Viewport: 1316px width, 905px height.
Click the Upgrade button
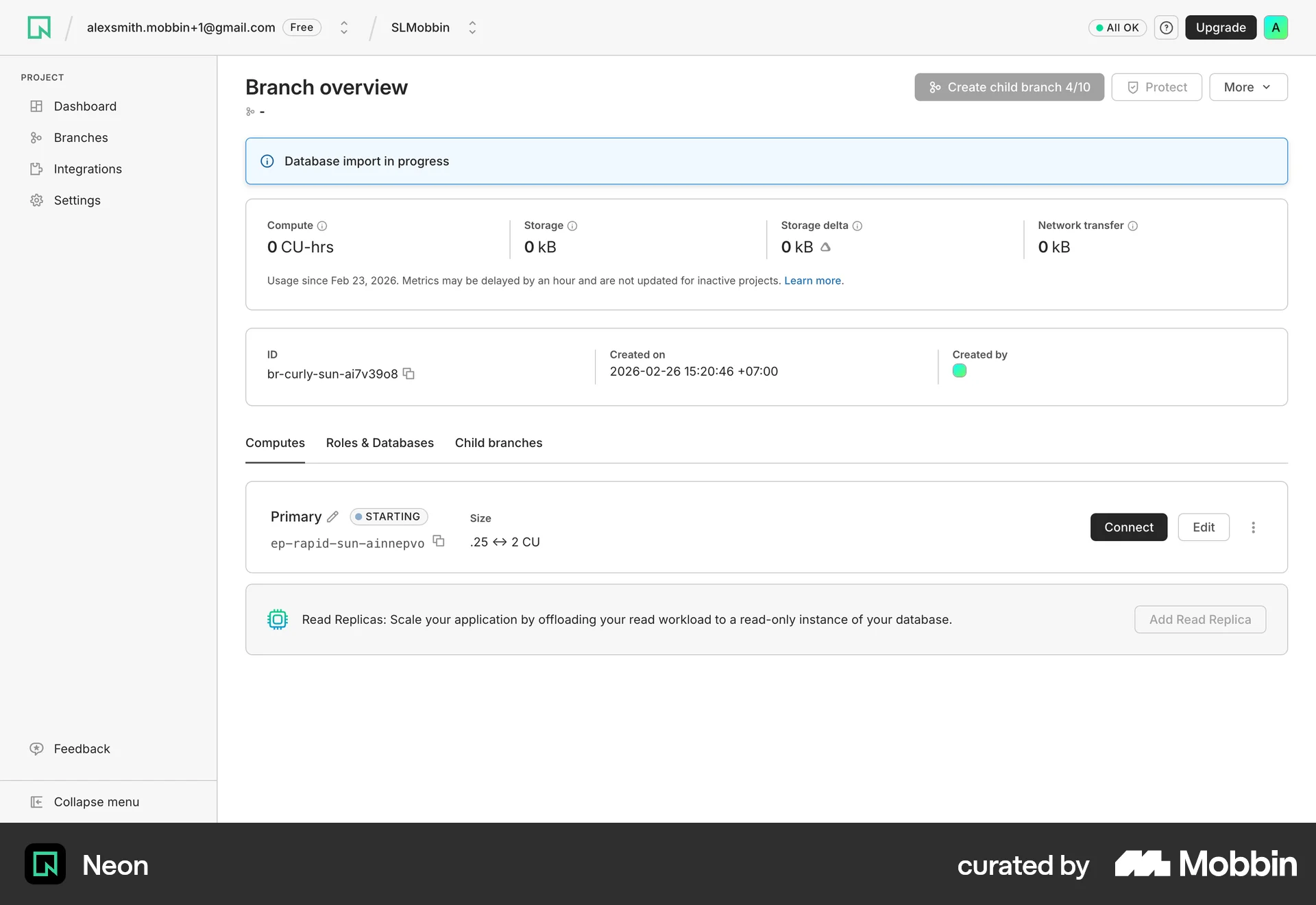point(1221,27)
